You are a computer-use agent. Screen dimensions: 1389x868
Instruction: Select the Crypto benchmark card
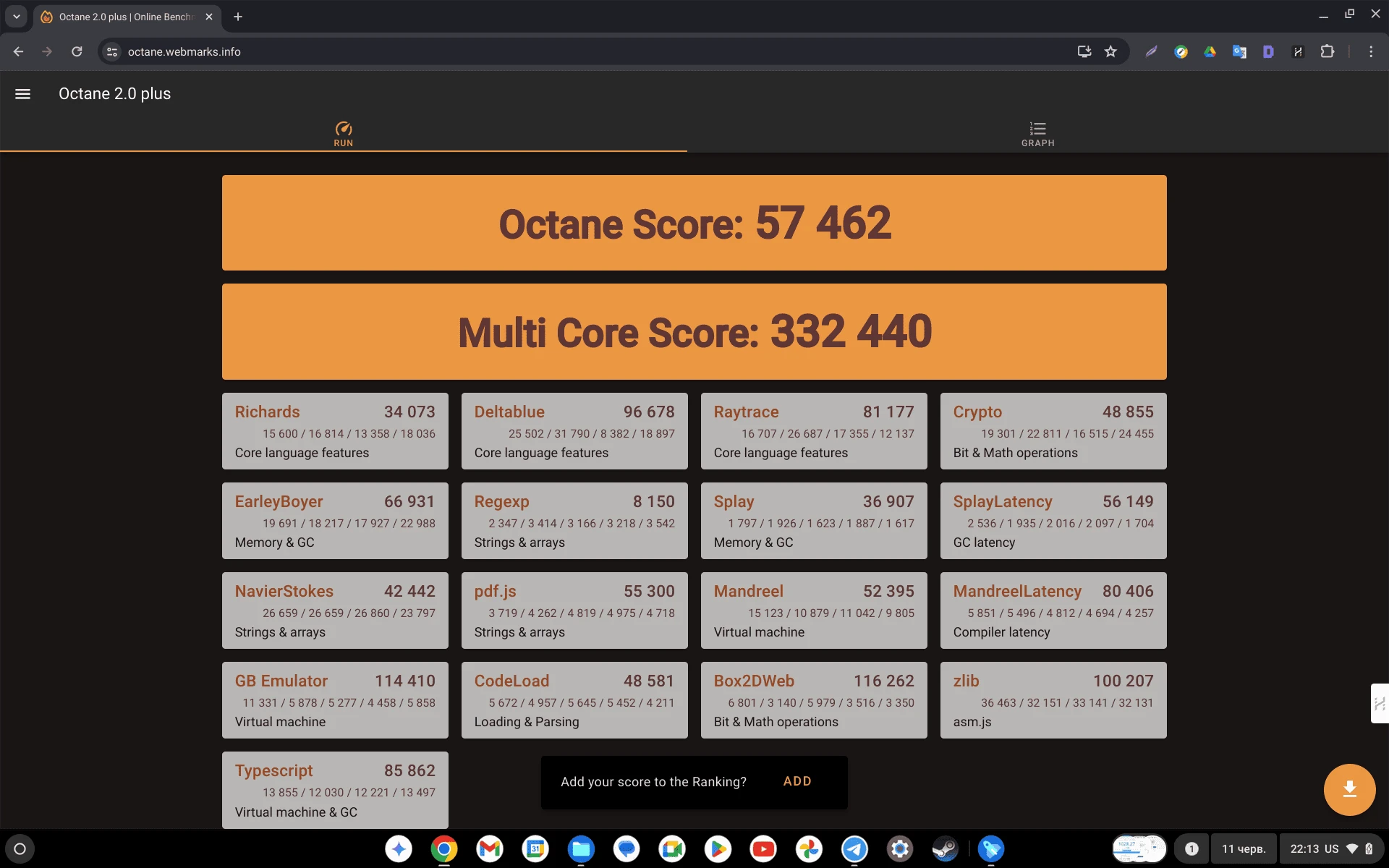point(1053,431)
